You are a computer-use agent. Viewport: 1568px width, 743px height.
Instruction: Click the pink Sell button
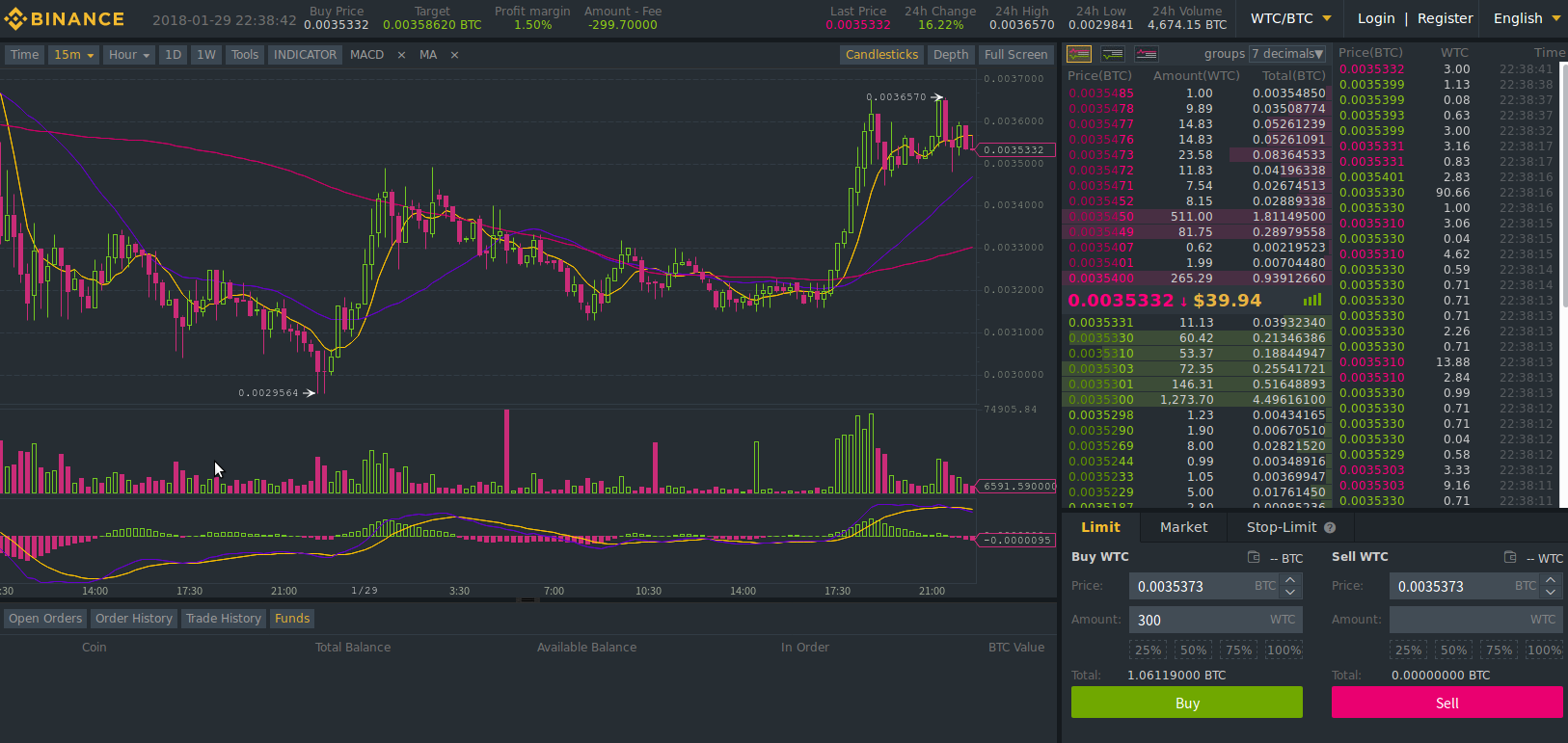(x=1447, y=703)
